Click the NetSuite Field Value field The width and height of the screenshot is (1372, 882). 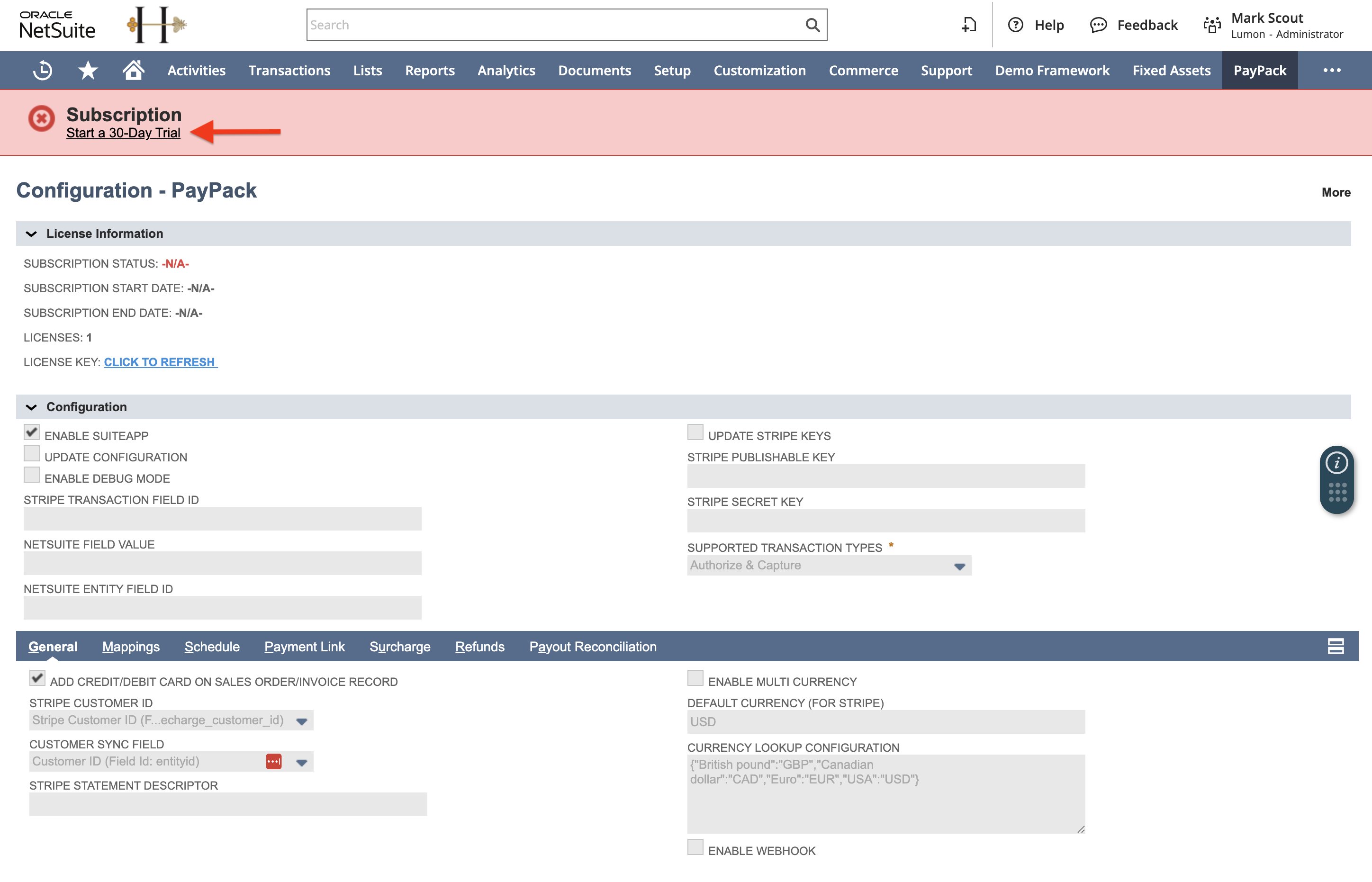[x=222, y=563]
